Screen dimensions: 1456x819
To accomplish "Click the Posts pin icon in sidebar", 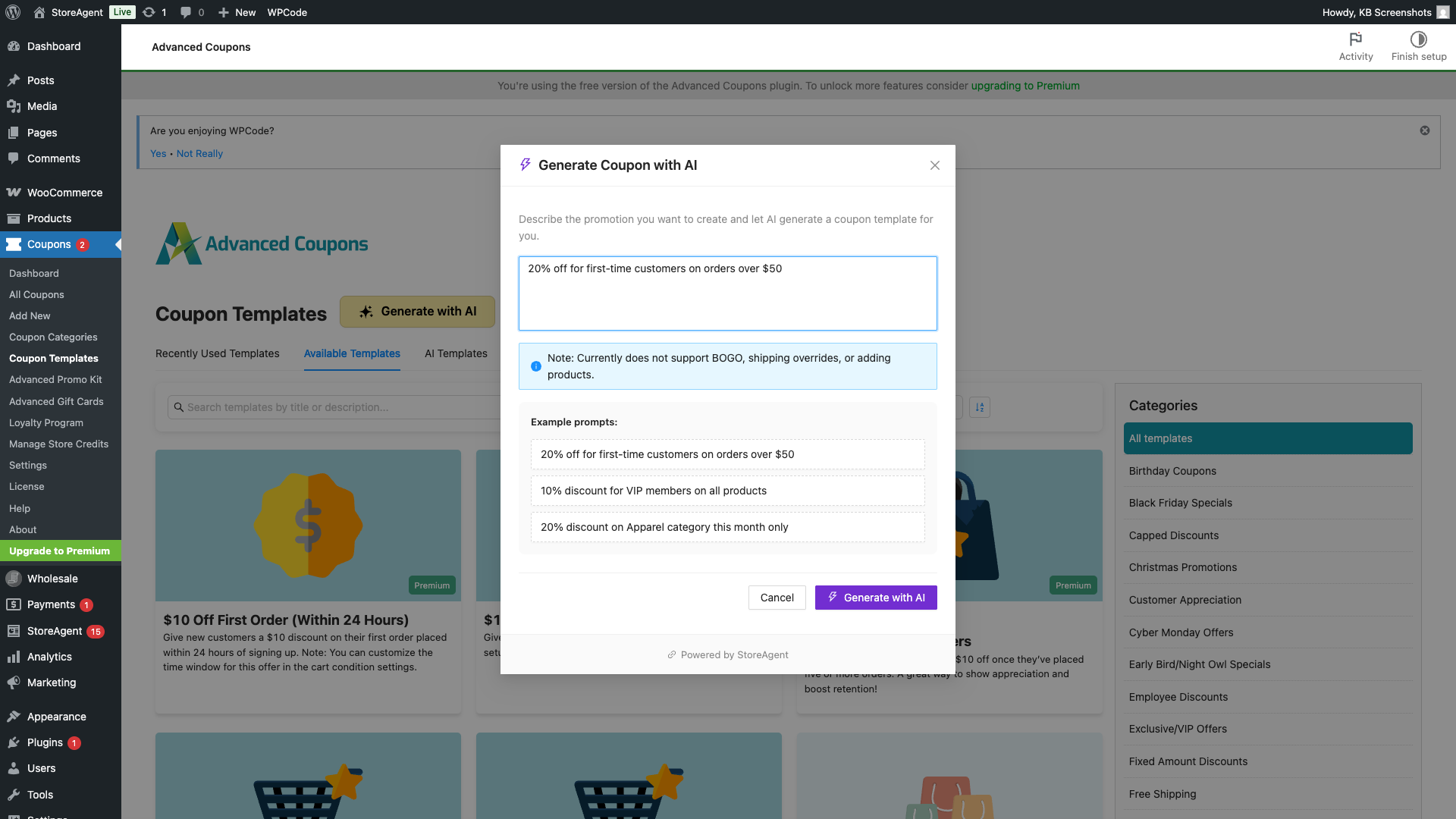I will 14,80.
